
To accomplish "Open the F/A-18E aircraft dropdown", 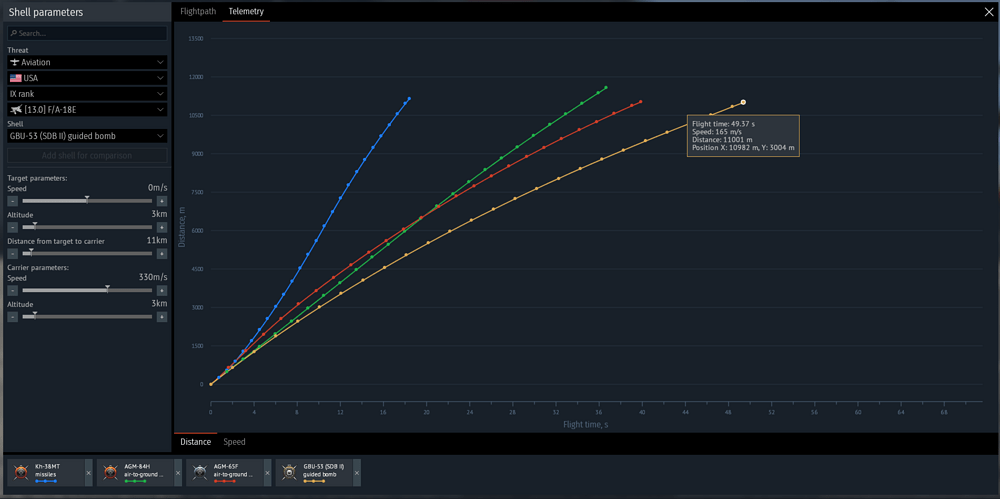I will tap(87, 110).
